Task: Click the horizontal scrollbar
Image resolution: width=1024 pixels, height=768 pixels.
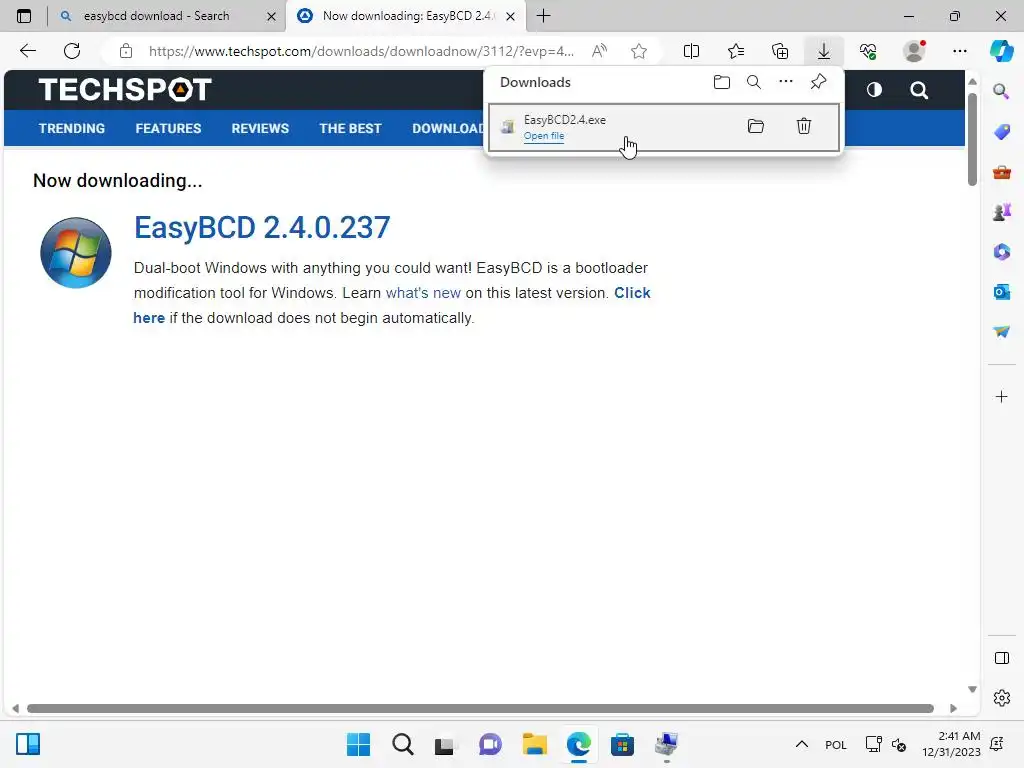Action: click(x=480, y=709)
